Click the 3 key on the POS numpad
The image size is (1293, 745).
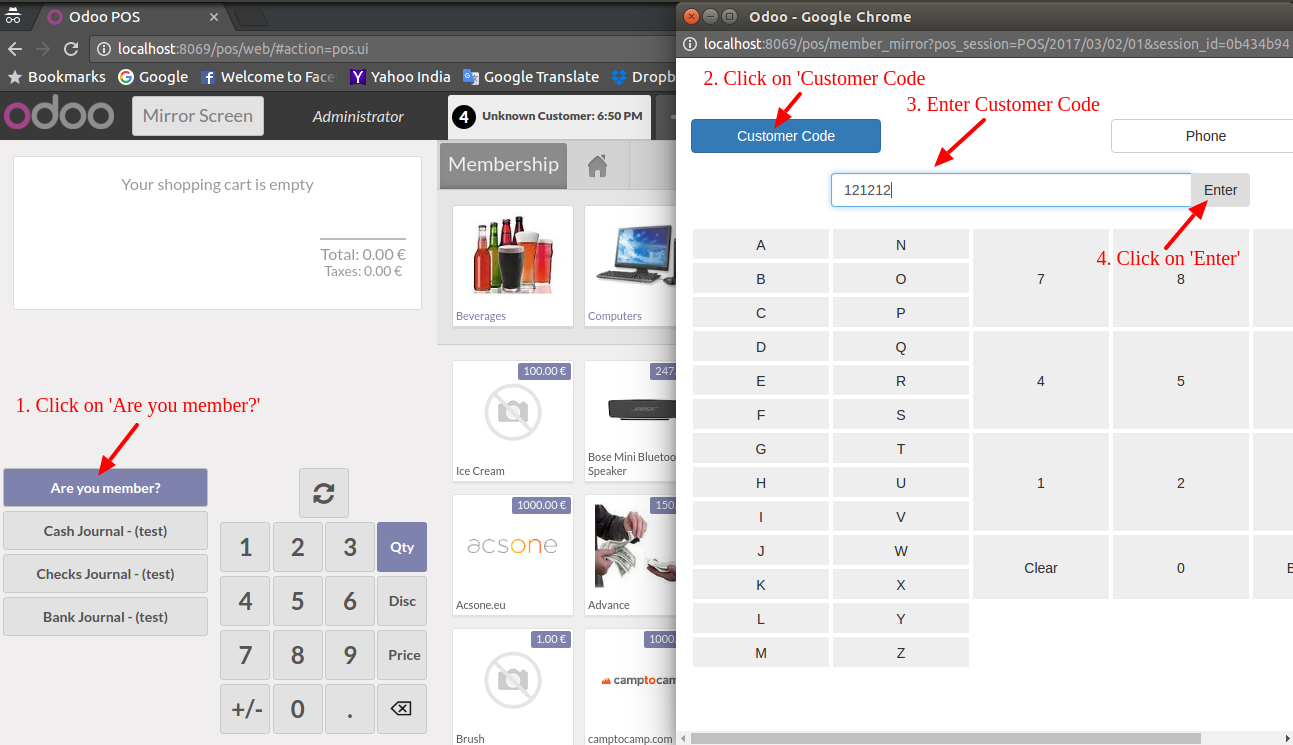(x=350, y=547)
